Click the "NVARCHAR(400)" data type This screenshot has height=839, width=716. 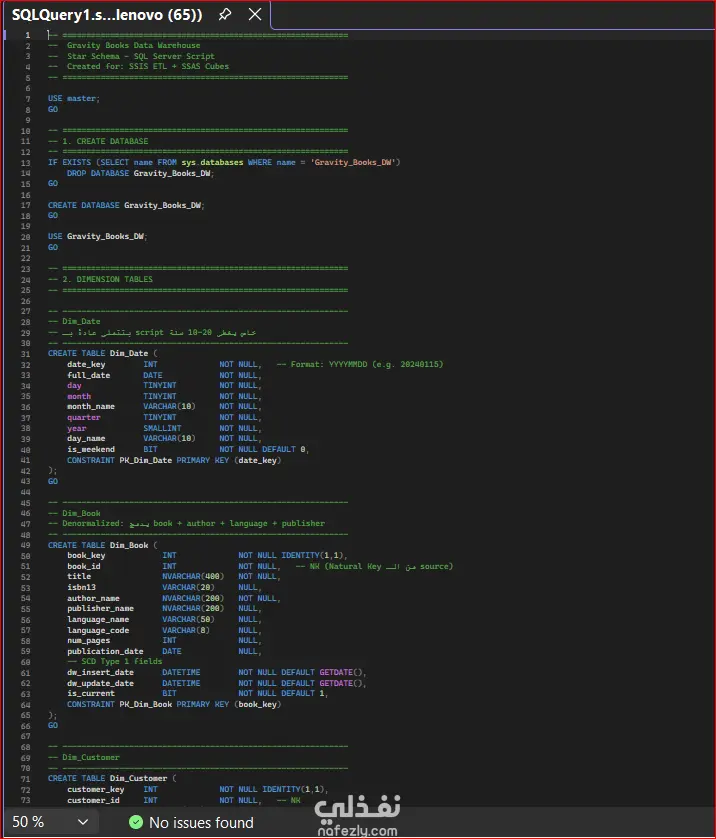(x=193, y=576)
